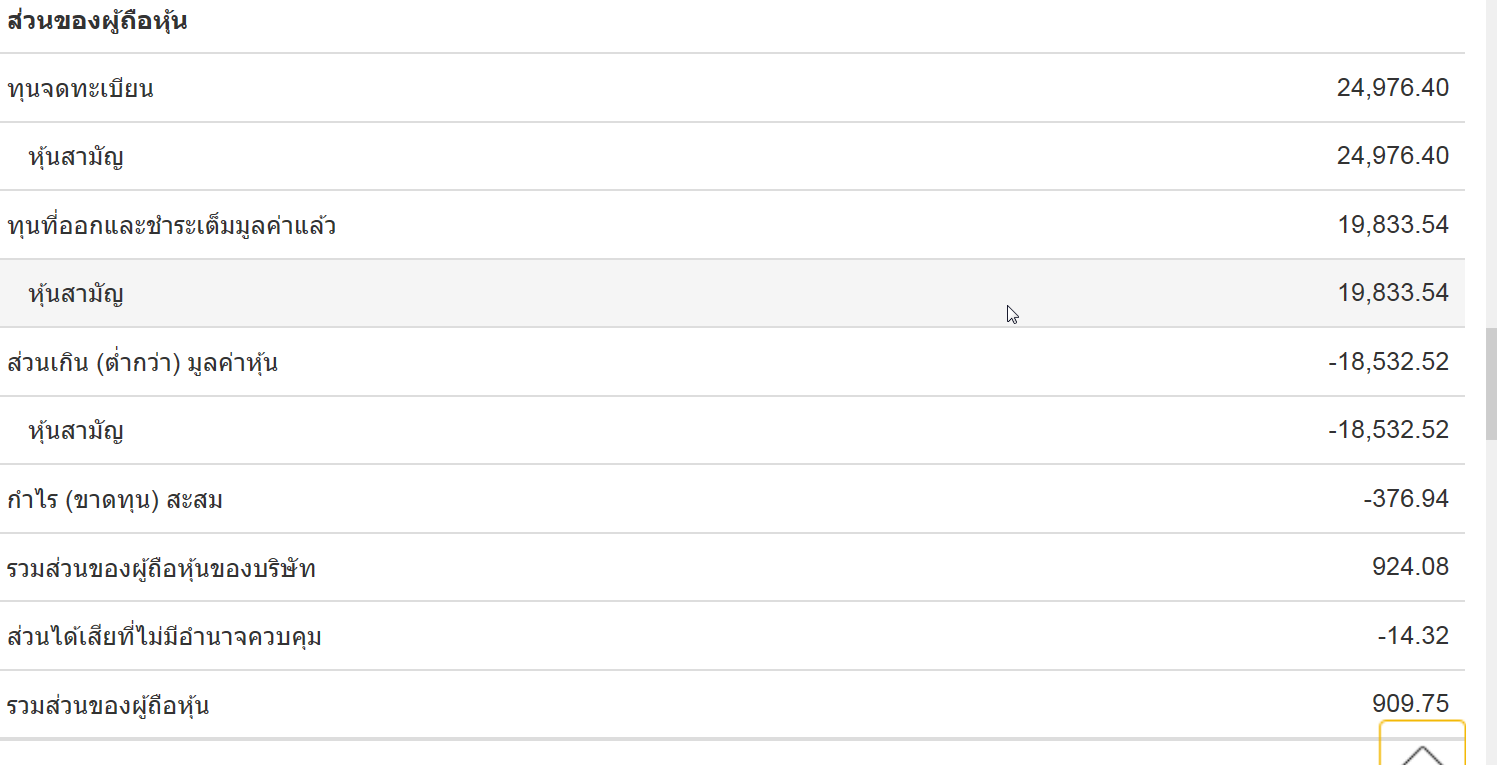Click the scrollbar track below the thumb

point(1490,600)
